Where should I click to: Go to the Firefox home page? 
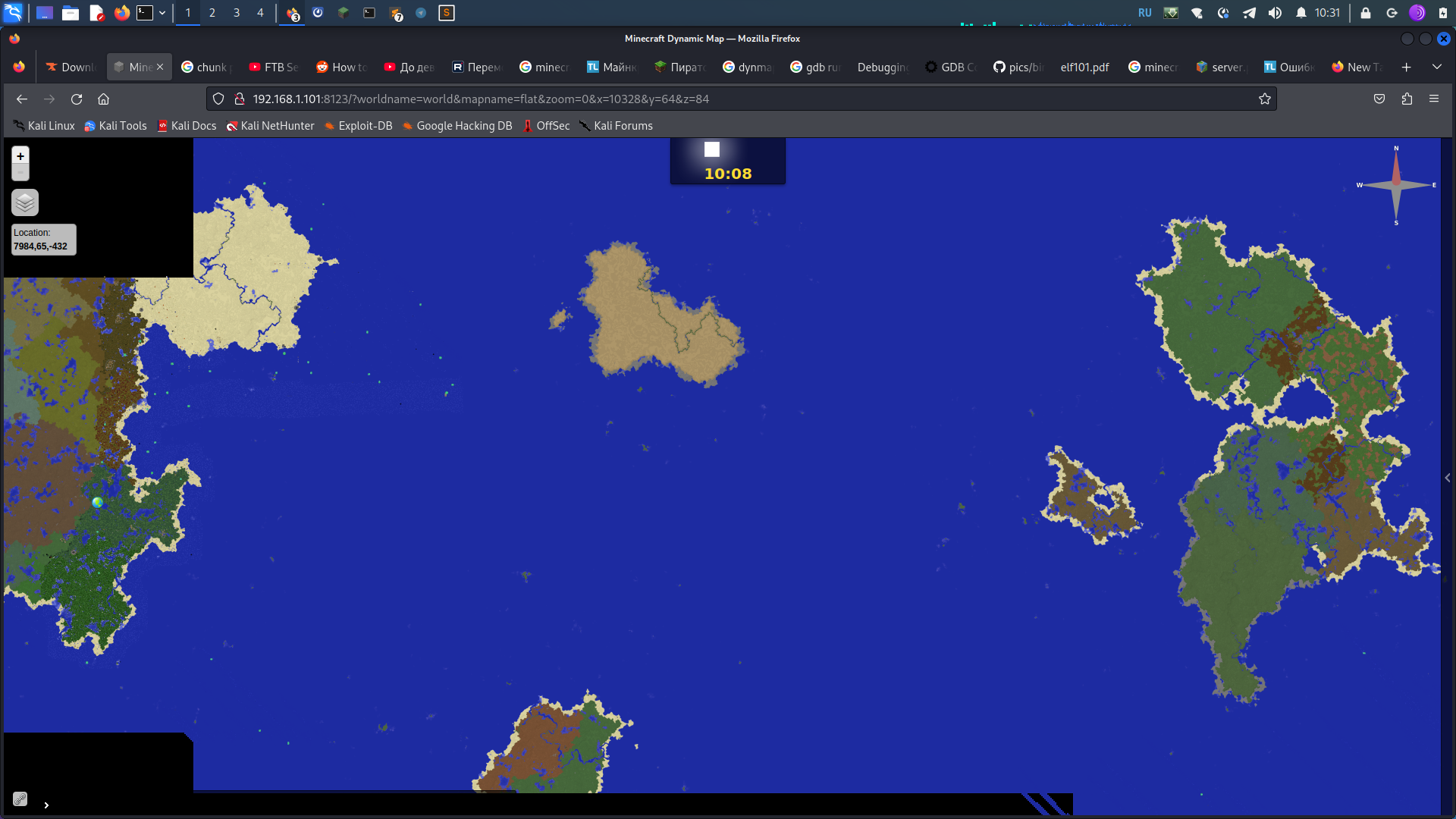pyautogui.click(x=104, y=99)
